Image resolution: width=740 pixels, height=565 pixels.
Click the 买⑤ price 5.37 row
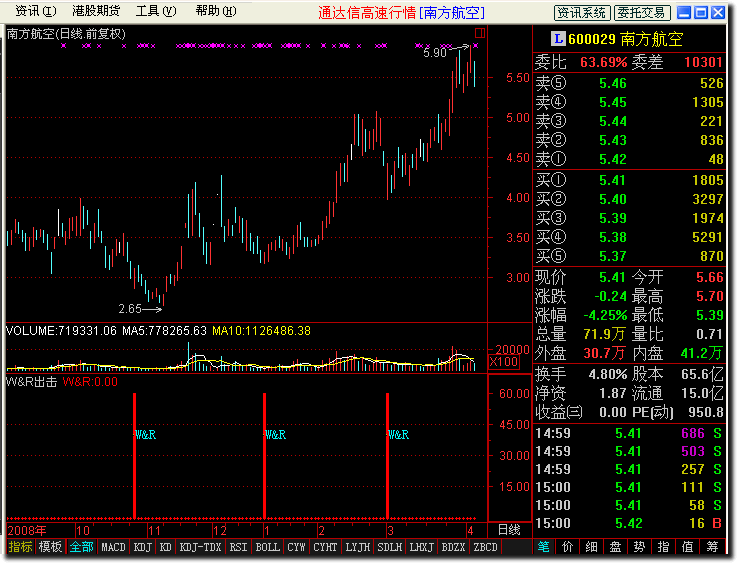(x=630, y=256)
